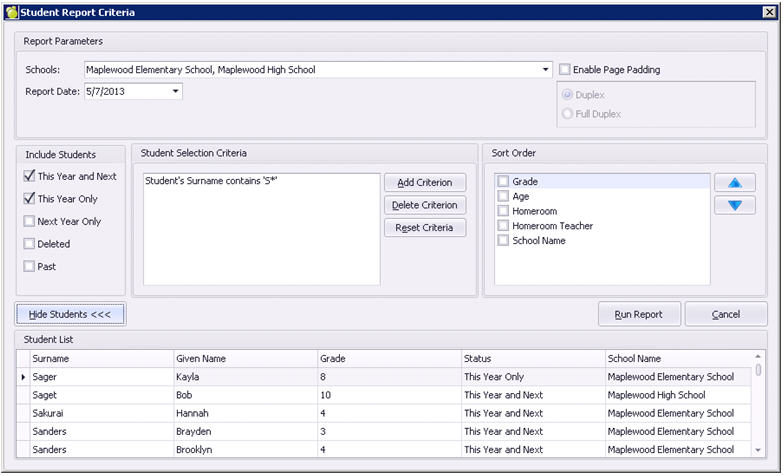Toggle the This Year and Next checkbox
784x476 pixels.
click(29, 177)
